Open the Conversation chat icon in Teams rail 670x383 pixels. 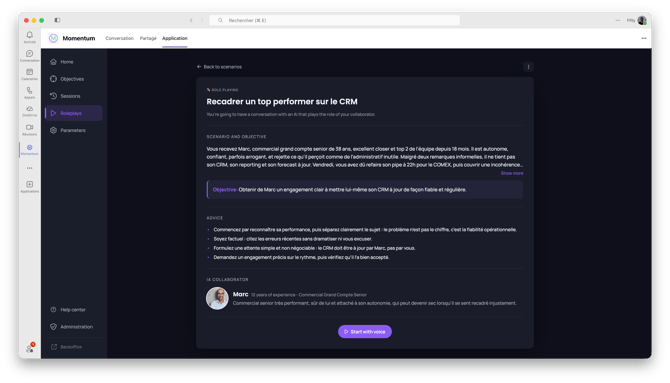(29, 54)
